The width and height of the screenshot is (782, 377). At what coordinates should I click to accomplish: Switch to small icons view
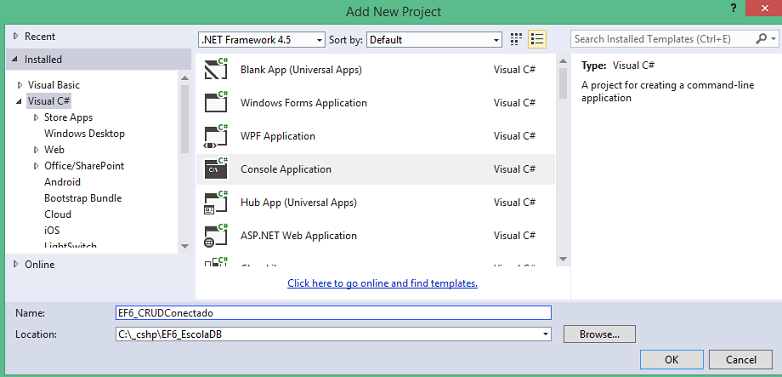(x=517, y=39)
